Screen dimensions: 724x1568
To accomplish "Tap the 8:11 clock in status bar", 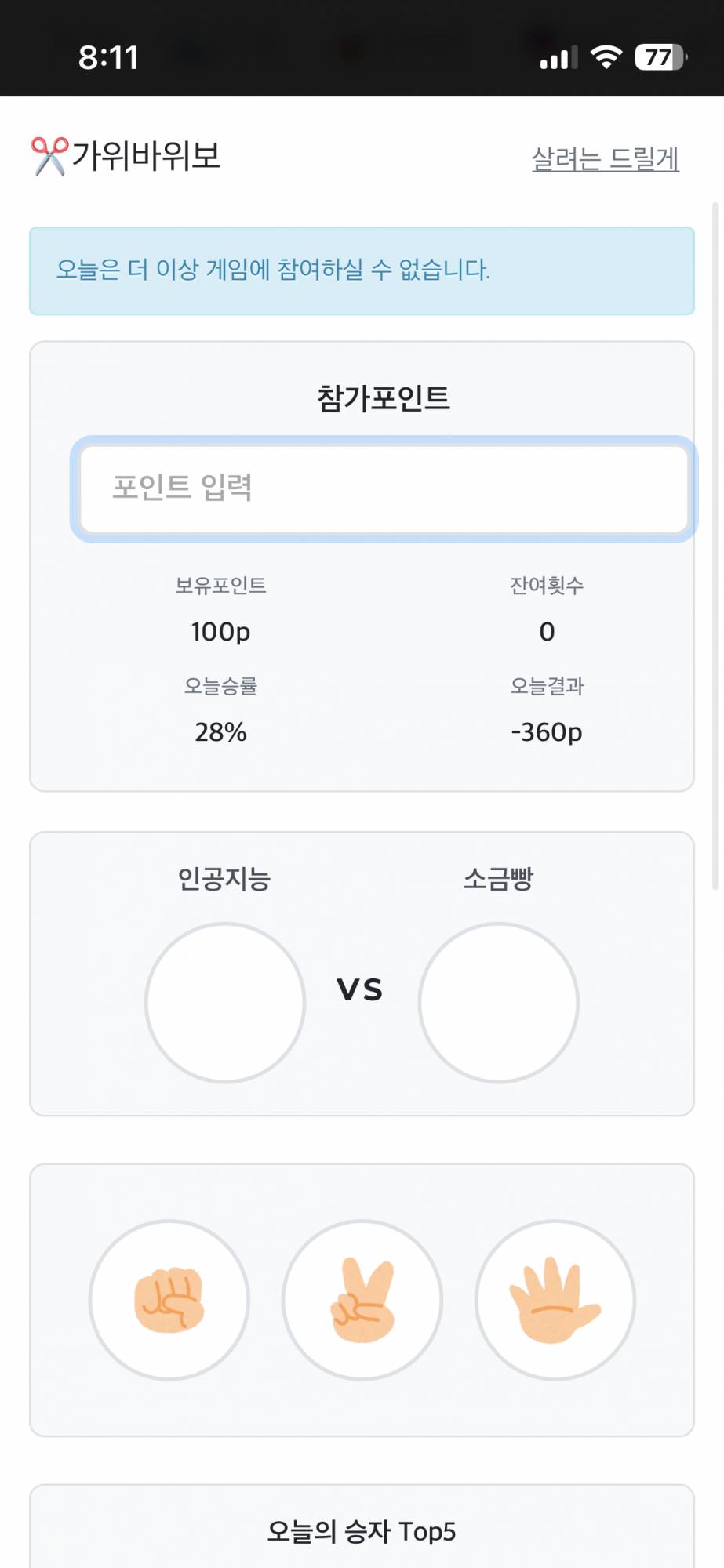I will click(x=108, y=57).
